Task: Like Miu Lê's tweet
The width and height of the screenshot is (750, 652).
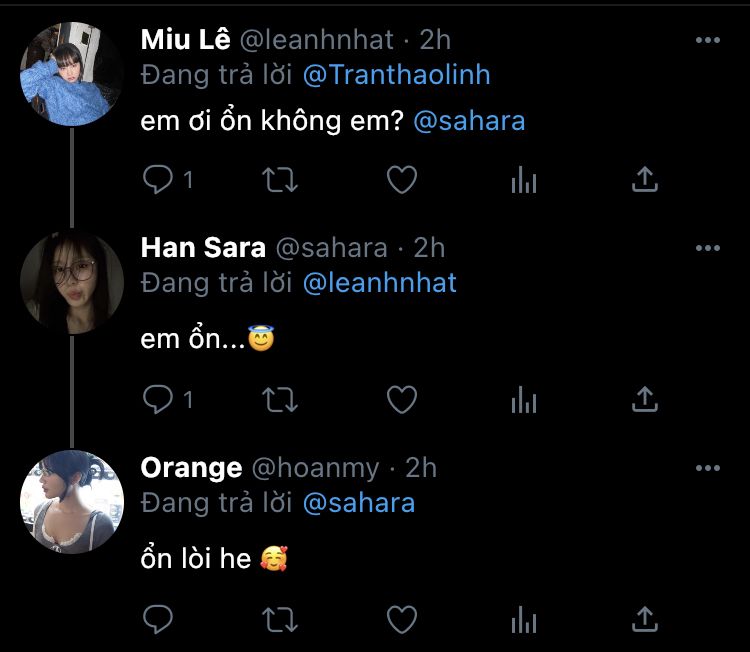Action: pos(402,180)
